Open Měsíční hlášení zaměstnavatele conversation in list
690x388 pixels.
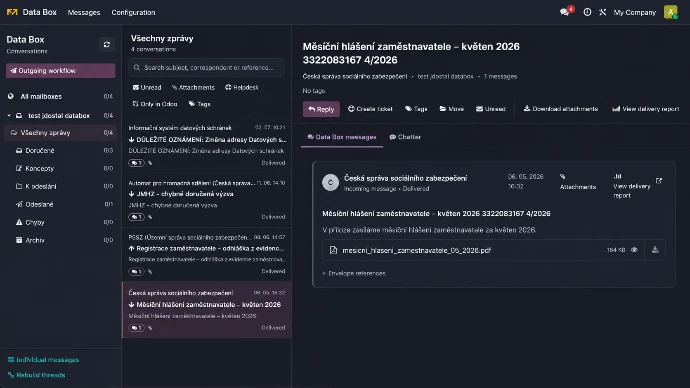coord(207,310)
